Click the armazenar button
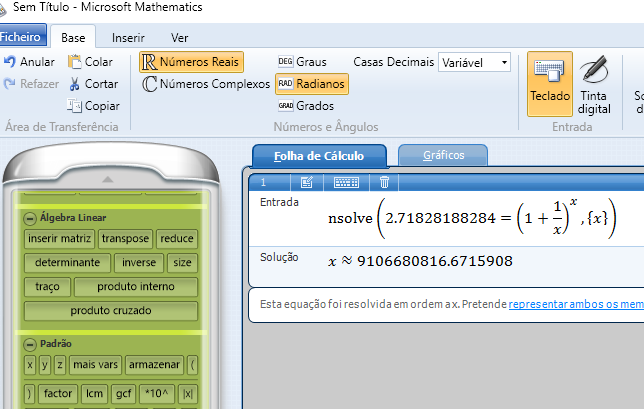644x409 pixels. click(x=154, y=365)
